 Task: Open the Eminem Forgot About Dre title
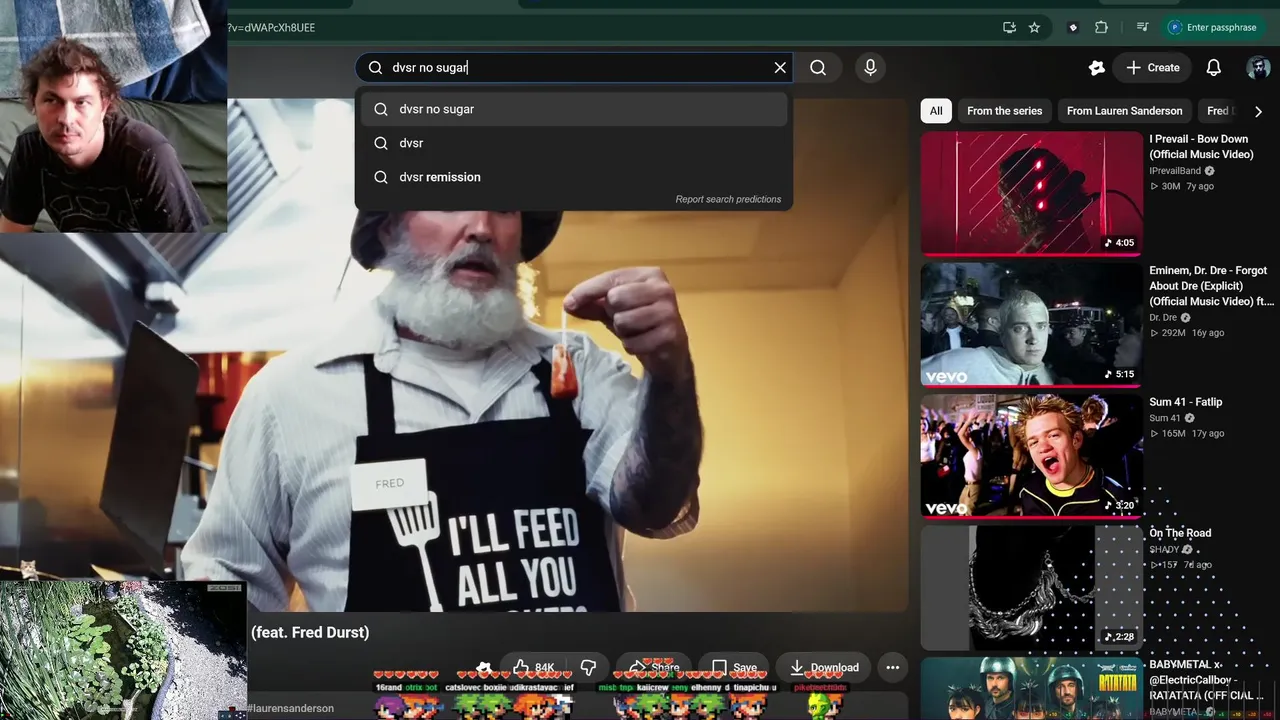click(1212, 286)
